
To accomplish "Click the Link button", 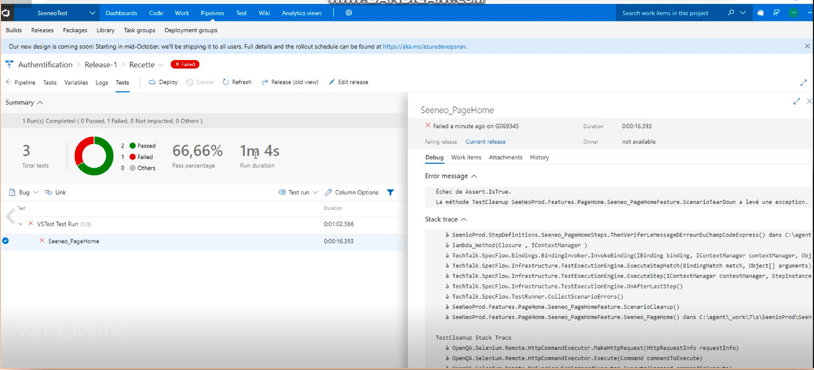I will click(56, 192).
